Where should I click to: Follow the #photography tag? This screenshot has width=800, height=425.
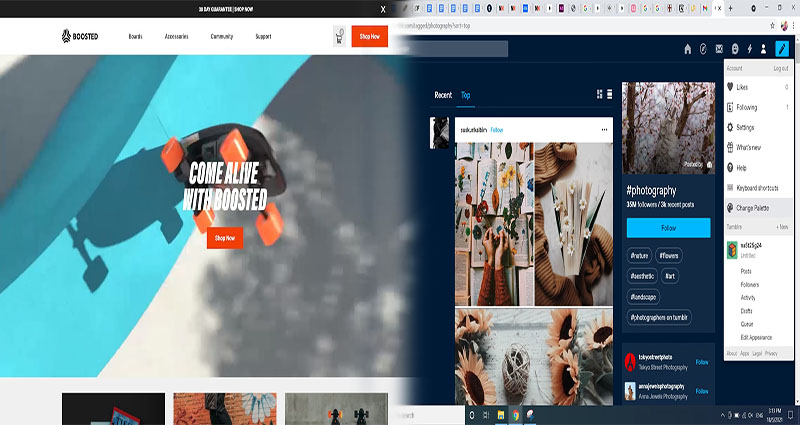pos(668,228)
